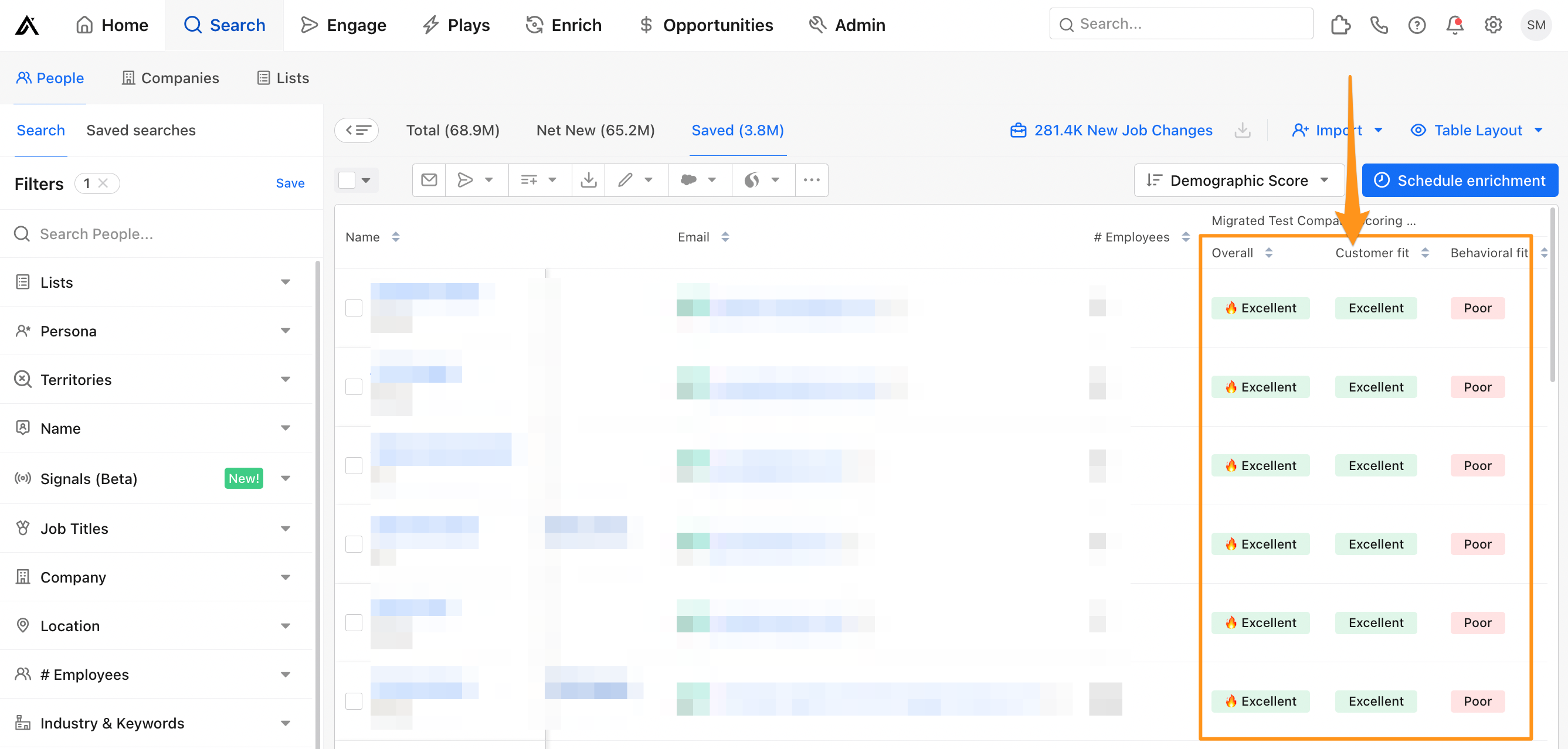Click the export download icon

[x=588, y=179]
